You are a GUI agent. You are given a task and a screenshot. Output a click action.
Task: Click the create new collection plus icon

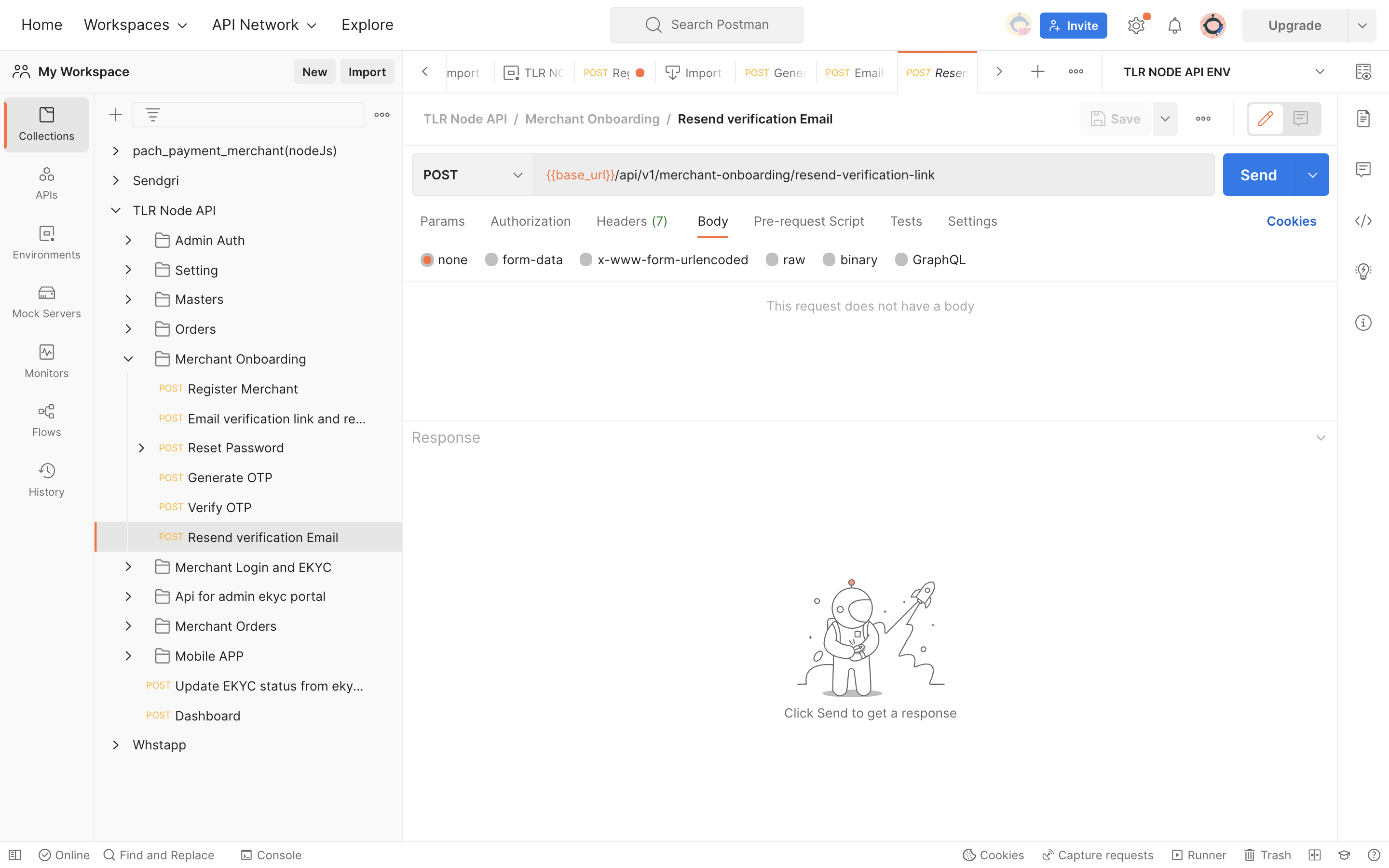click(x=116, y=115)
